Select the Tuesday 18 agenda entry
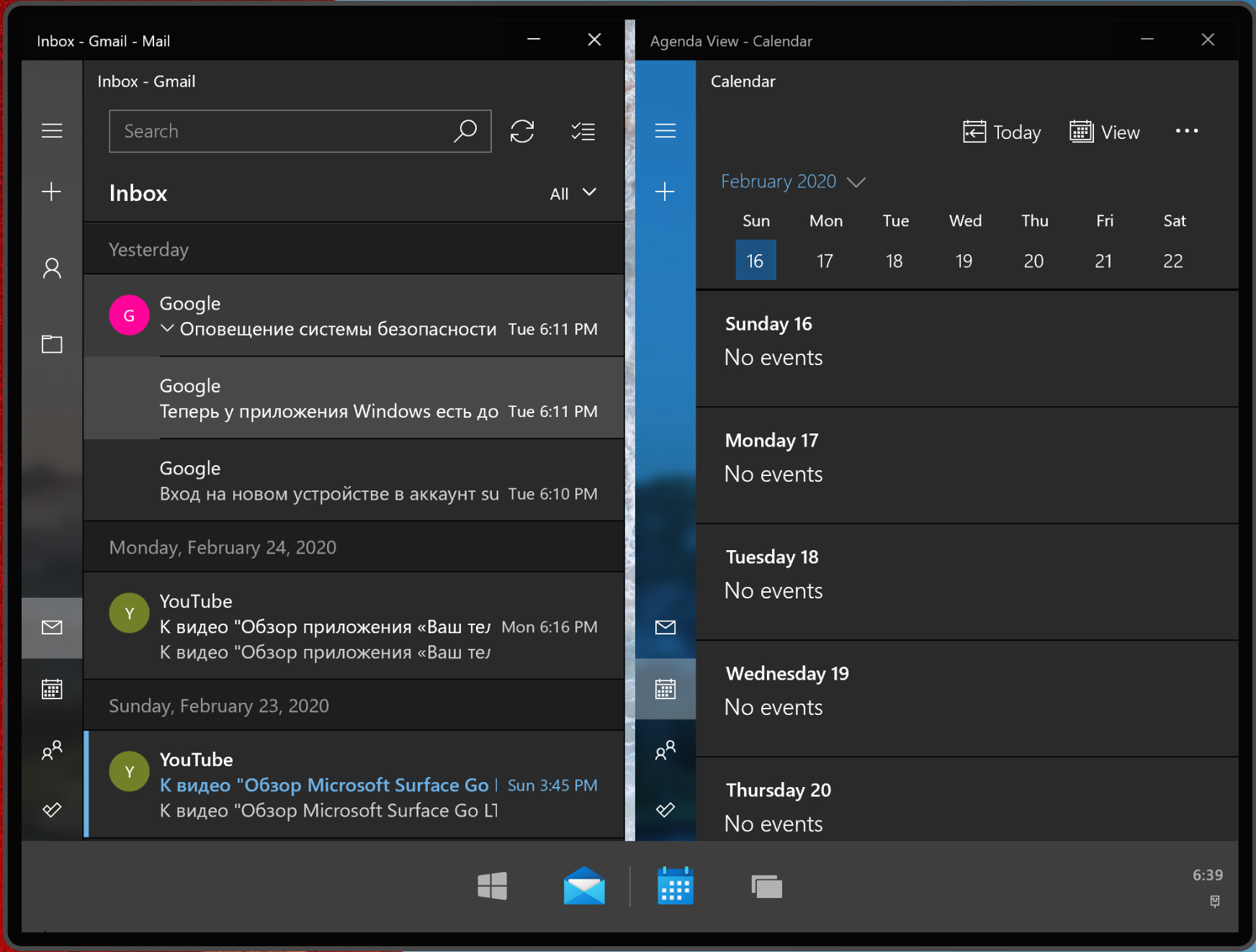The height and width of the screenshot is (952, 1256). (x=967, y=583)
